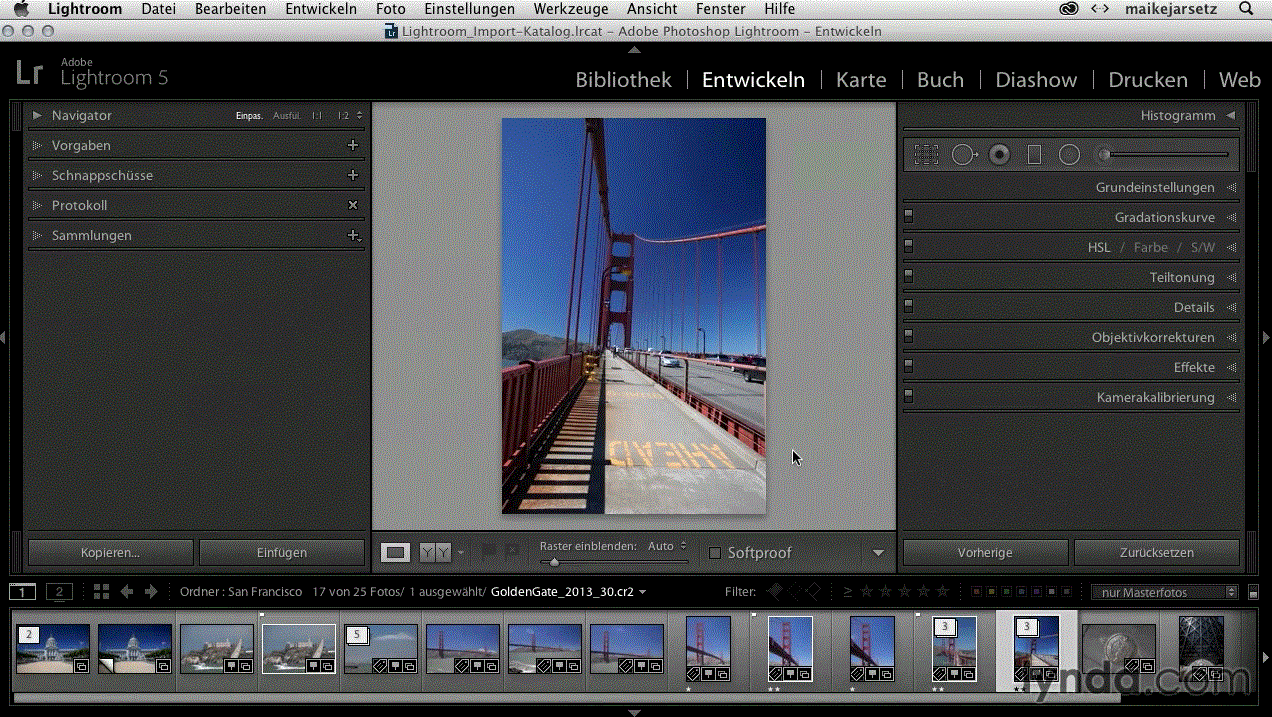Activate Before/After YY comparison view
The width and height of the screenshot is (1272, 717).
(435, 552)
